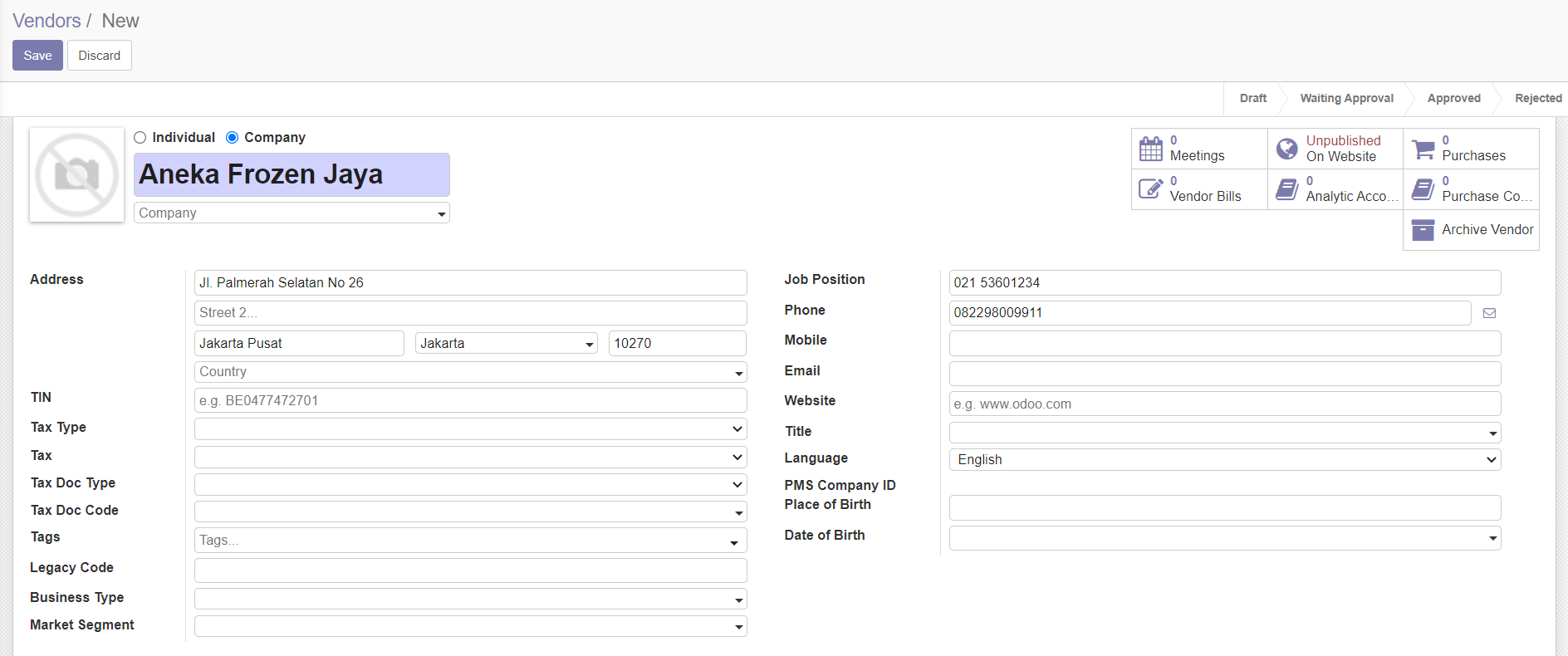Expand the Tax Doc Type dropdown
The height and width of the screenshot is (656, 1568).
[x=470, y=484]
